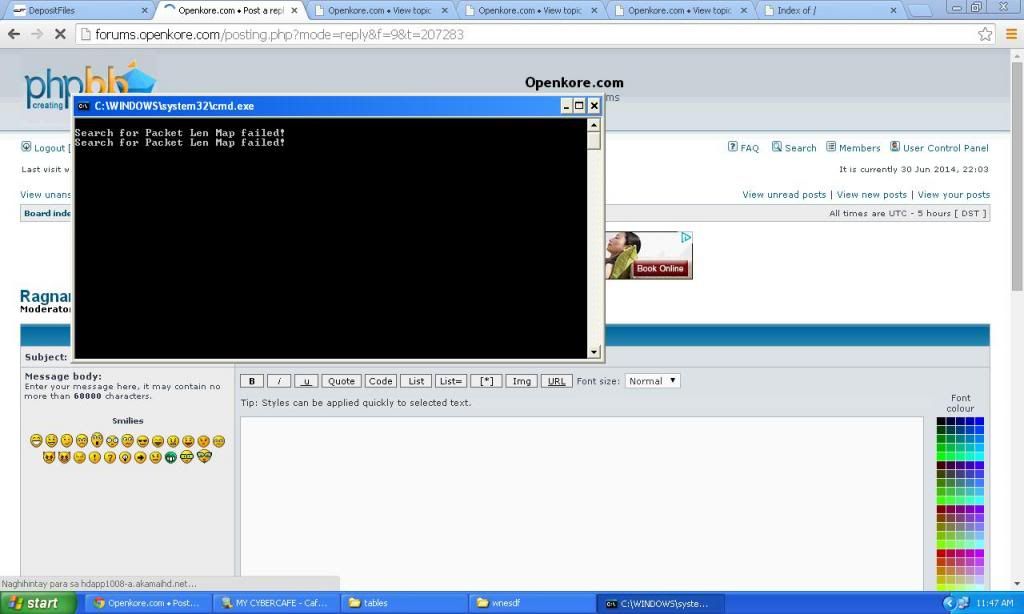This screenshot has width=1024, height=614.
Task: Open the tables folder taskbar item
Action: [404, 603]
